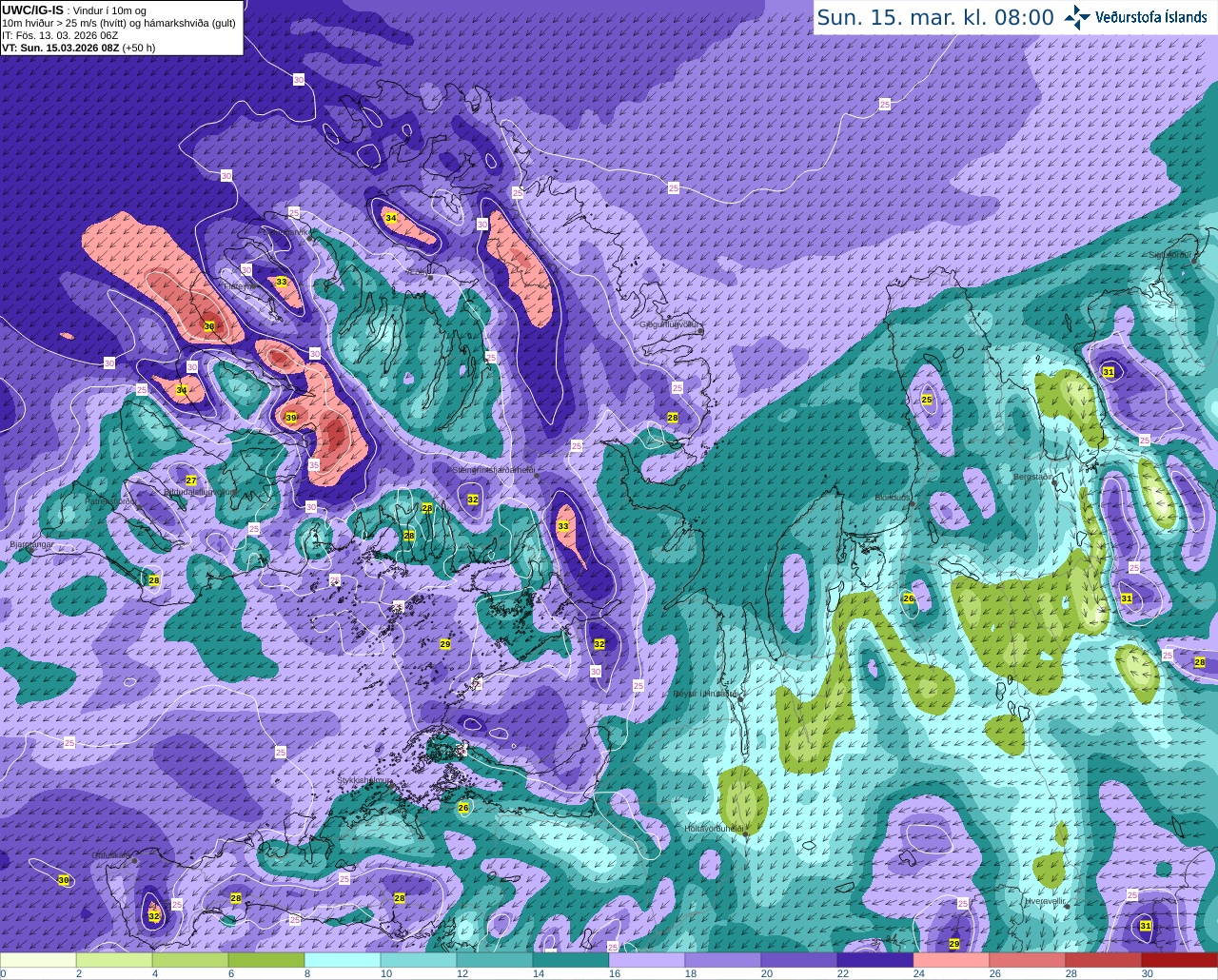Image resolution: width=1218 pixels, height=980 pixels.
Task: Click the yellow gust label 27 near Bíldudalsflugvöllur
Action: click(x=191, y=480)
